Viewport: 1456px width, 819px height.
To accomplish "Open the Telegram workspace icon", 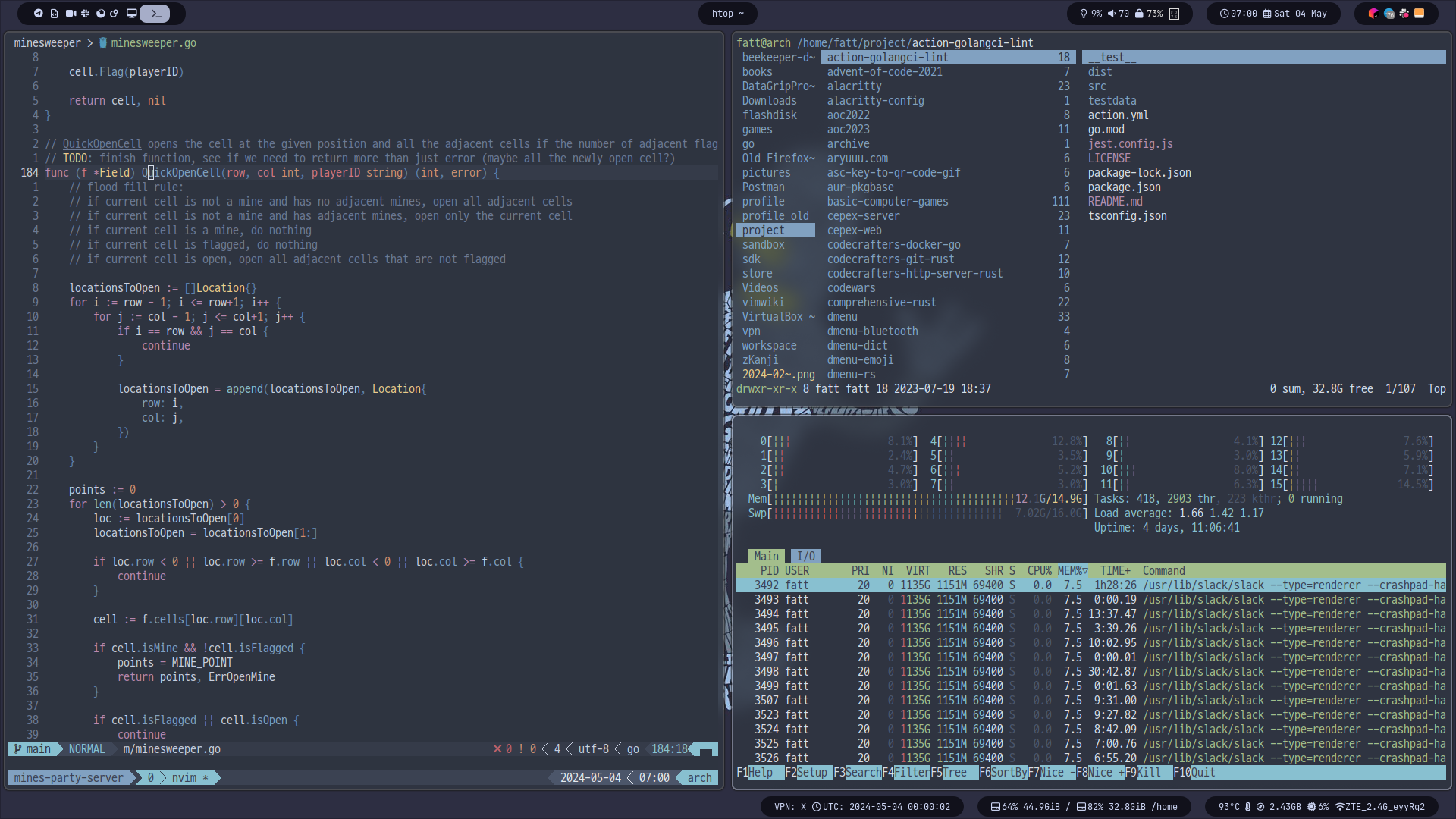I will [39, 13].
